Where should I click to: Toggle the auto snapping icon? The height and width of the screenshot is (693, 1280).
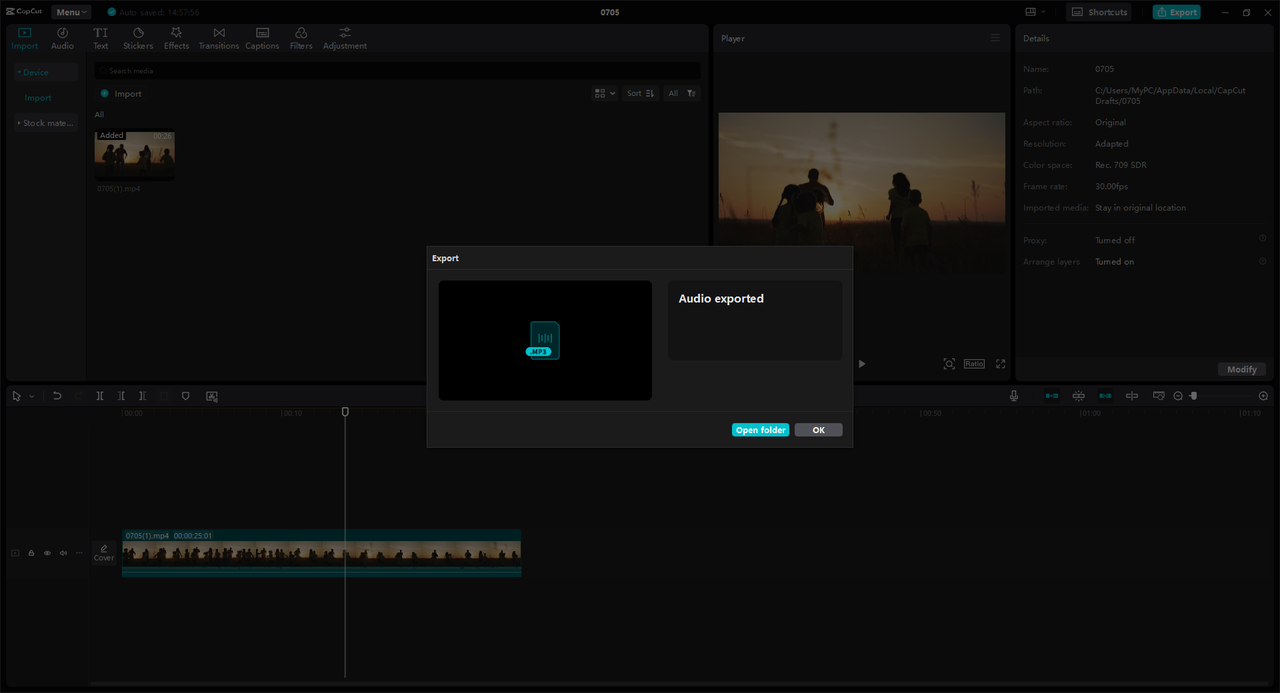point(1078,396)
